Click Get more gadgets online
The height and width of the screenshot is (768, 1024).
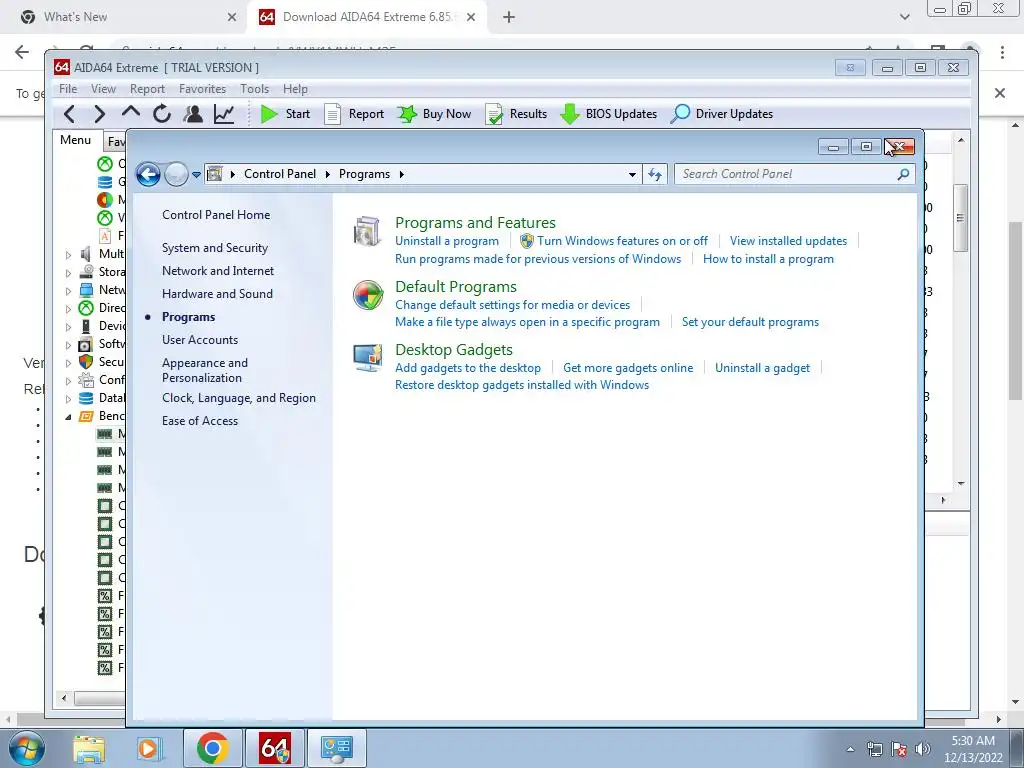pos(628,368)
